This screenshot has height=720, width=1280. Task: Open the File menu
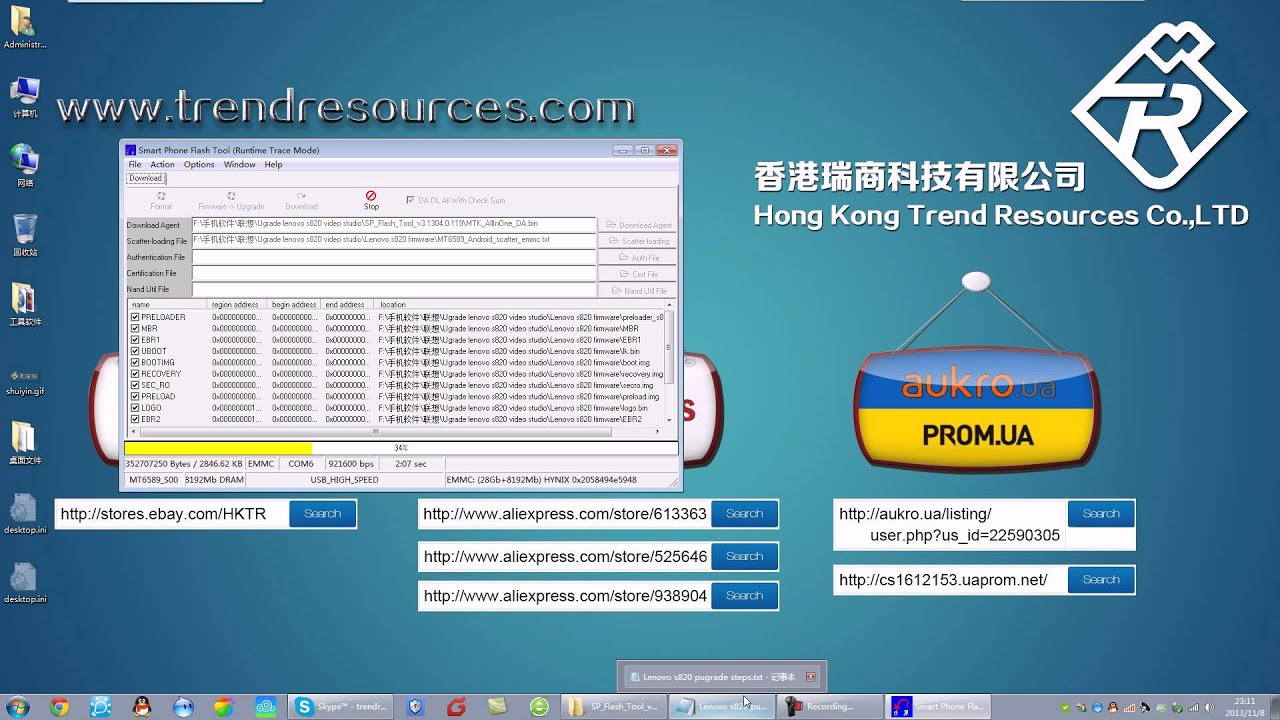[x=135, y=164]
